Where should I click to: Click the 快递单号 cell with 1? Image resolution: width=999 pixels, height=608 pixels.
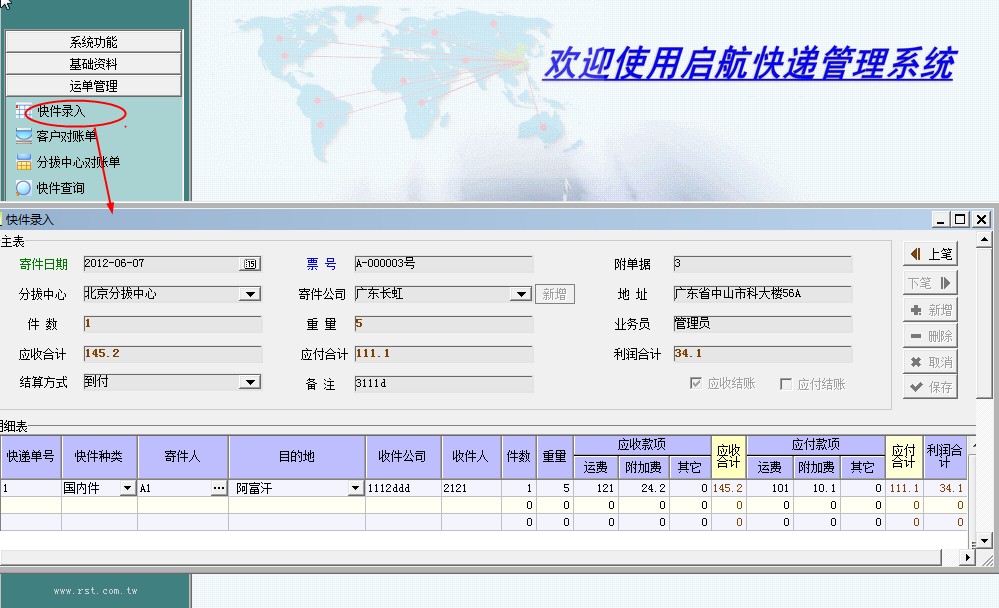point(31,488)
